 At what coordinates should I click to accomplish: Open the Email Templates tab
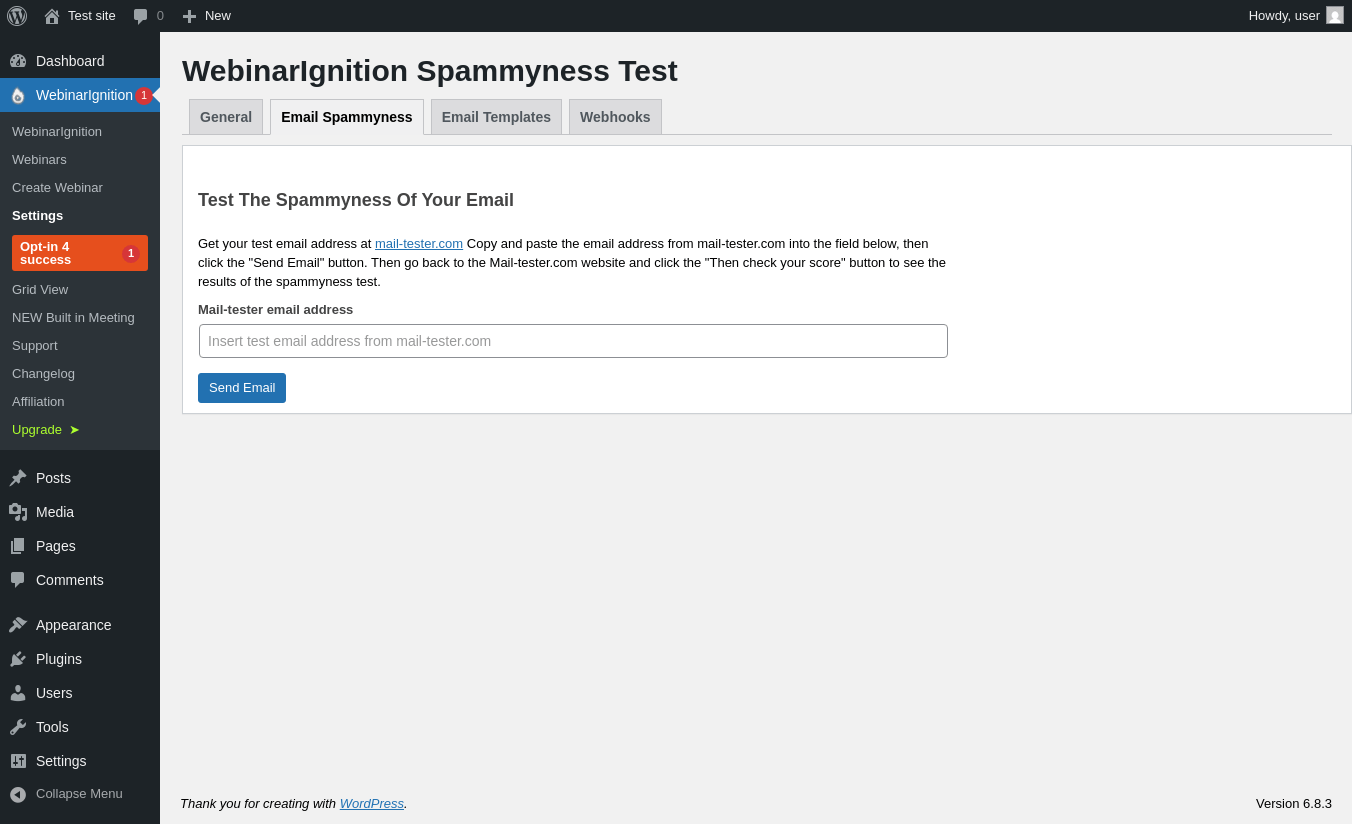[x=496, y=117]
